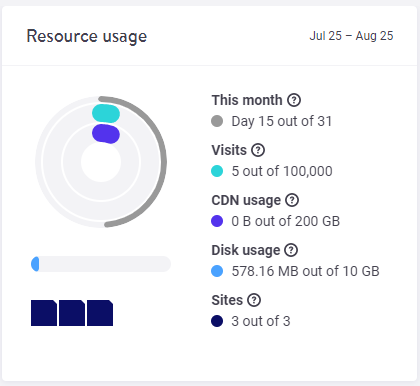
Task: Click the gray This month legend dot
Action: tap(217, 121)
